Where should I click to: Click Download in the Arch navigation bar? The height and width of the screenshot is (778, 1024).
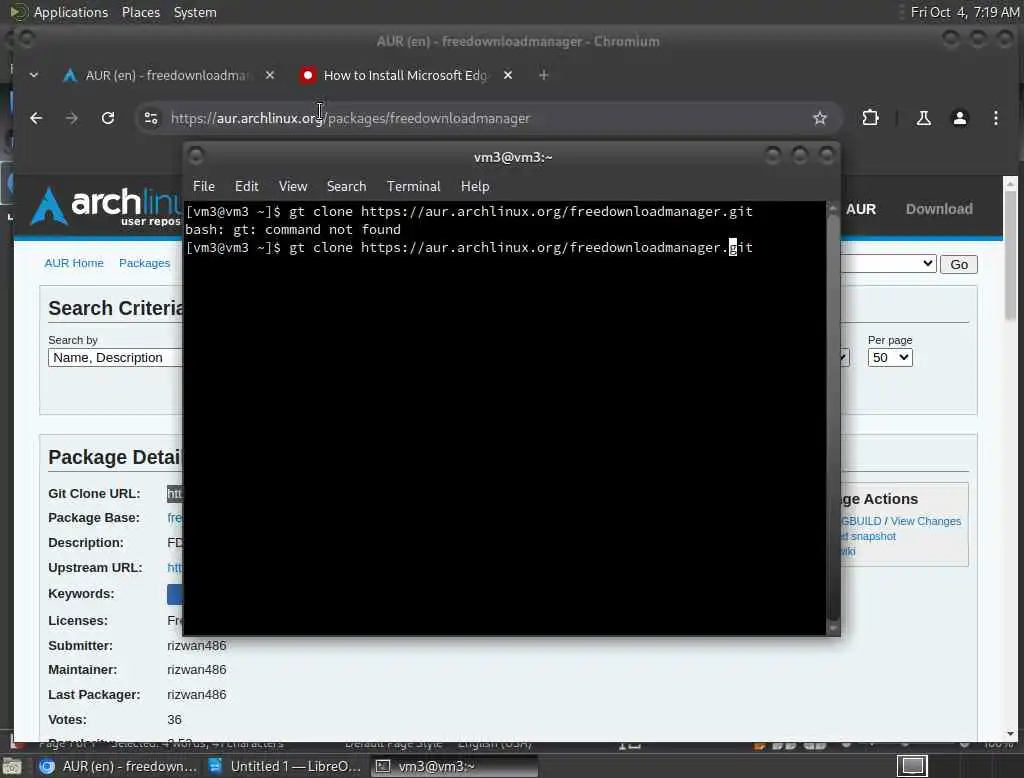click(x=938, y=209)
